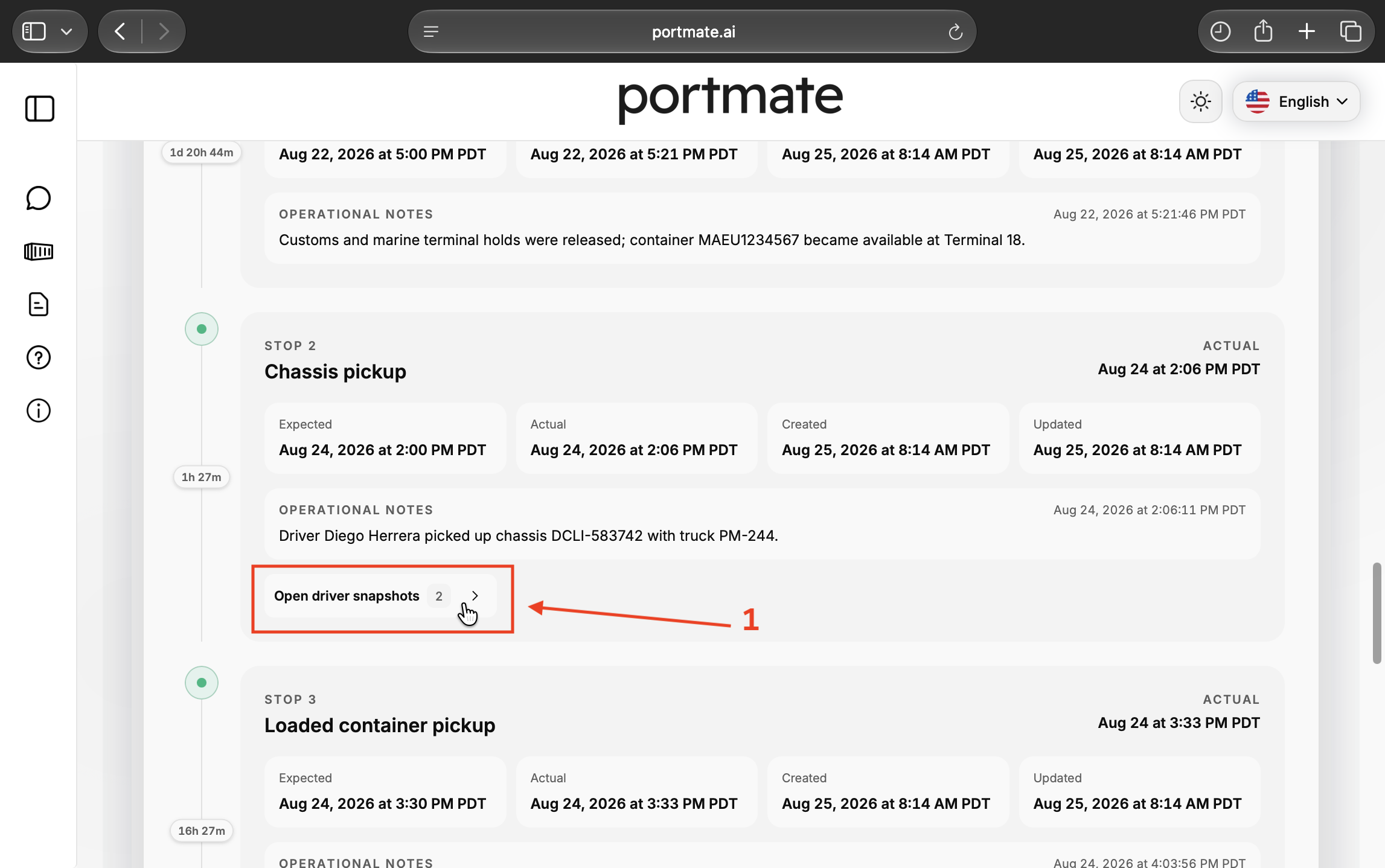The height and width of the screenshot is (868, 1385).
Task: Open the help question mark icon
Action: [x=39, y=357]
